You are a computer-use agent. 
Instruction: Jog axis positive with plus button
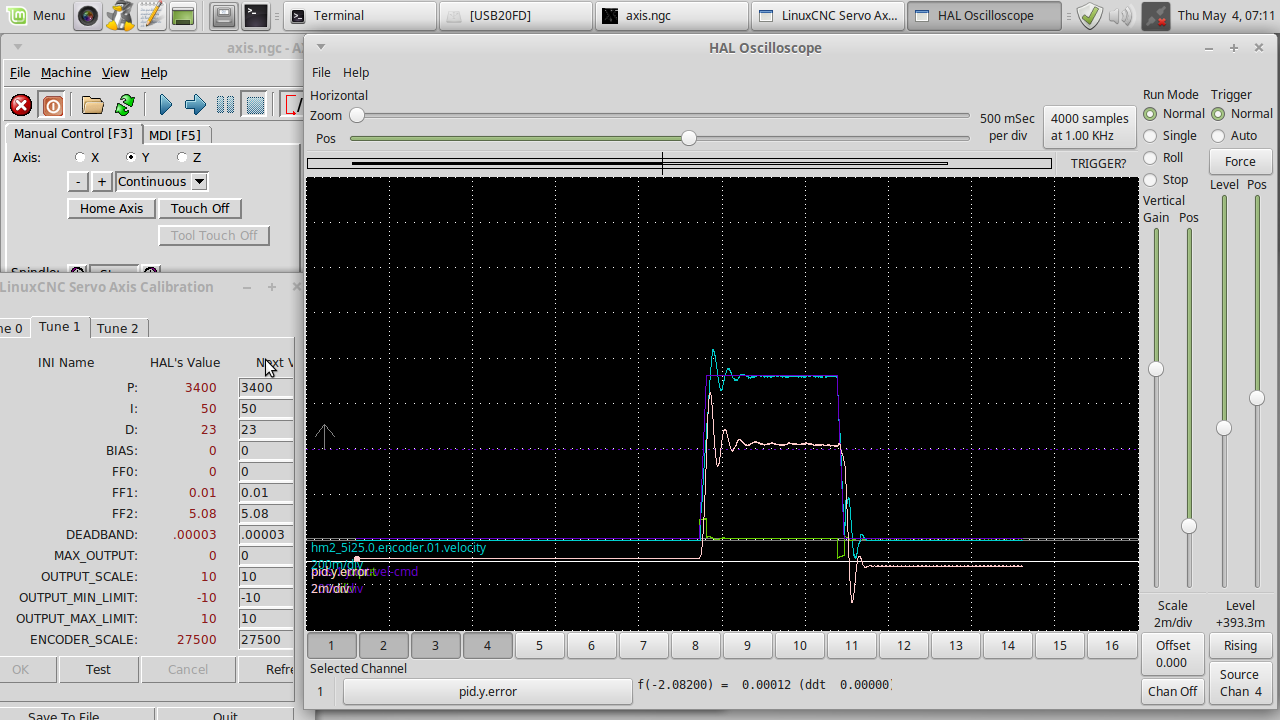(101, 181)
